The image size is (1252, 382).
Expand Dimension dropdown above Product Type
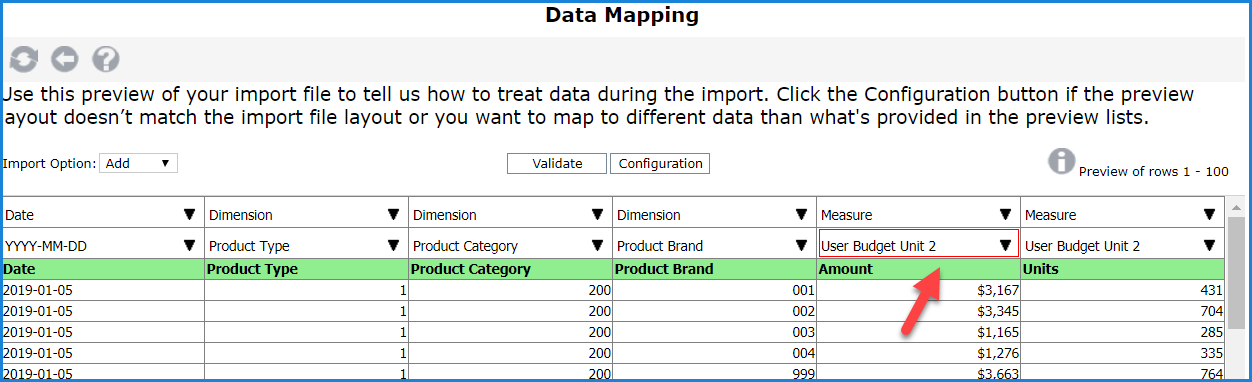304,214
